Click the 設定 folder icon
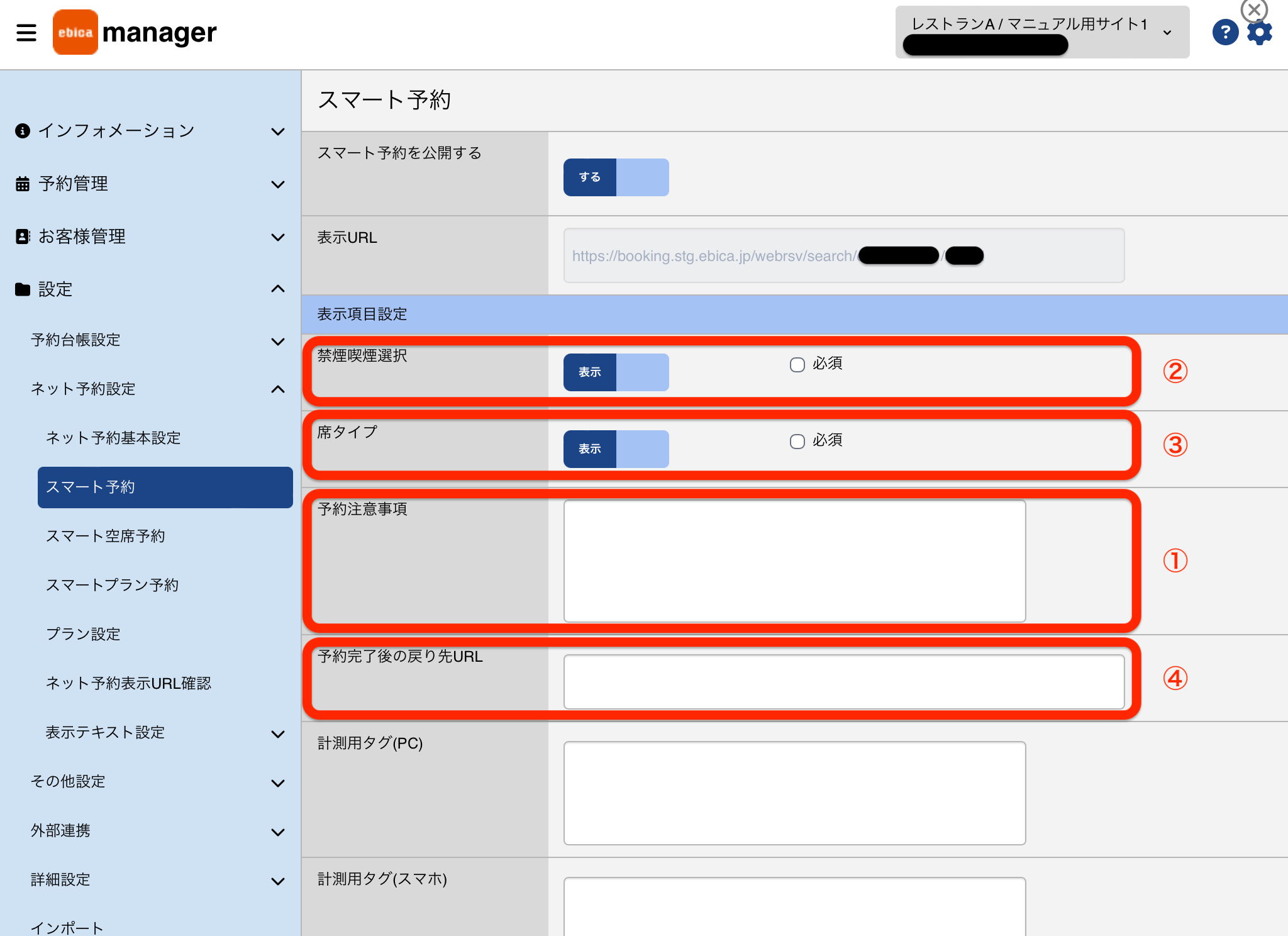The height and width of the screenshot is (936, 1288). [x=23, y=289]
